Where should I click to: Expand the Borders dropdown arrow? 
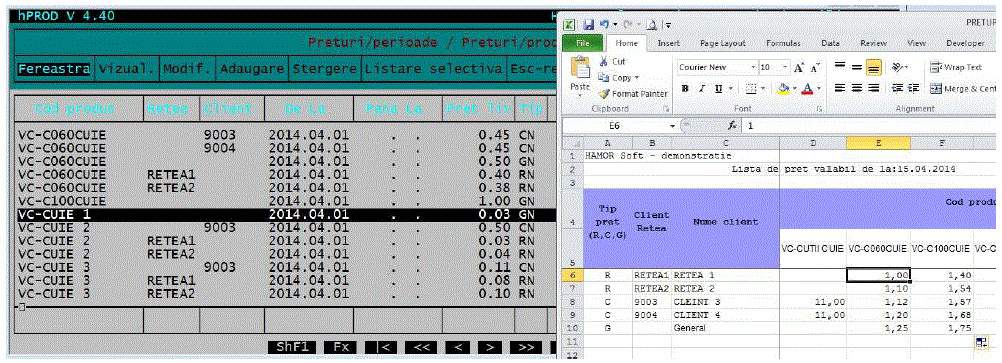click(x=763, y=88)
